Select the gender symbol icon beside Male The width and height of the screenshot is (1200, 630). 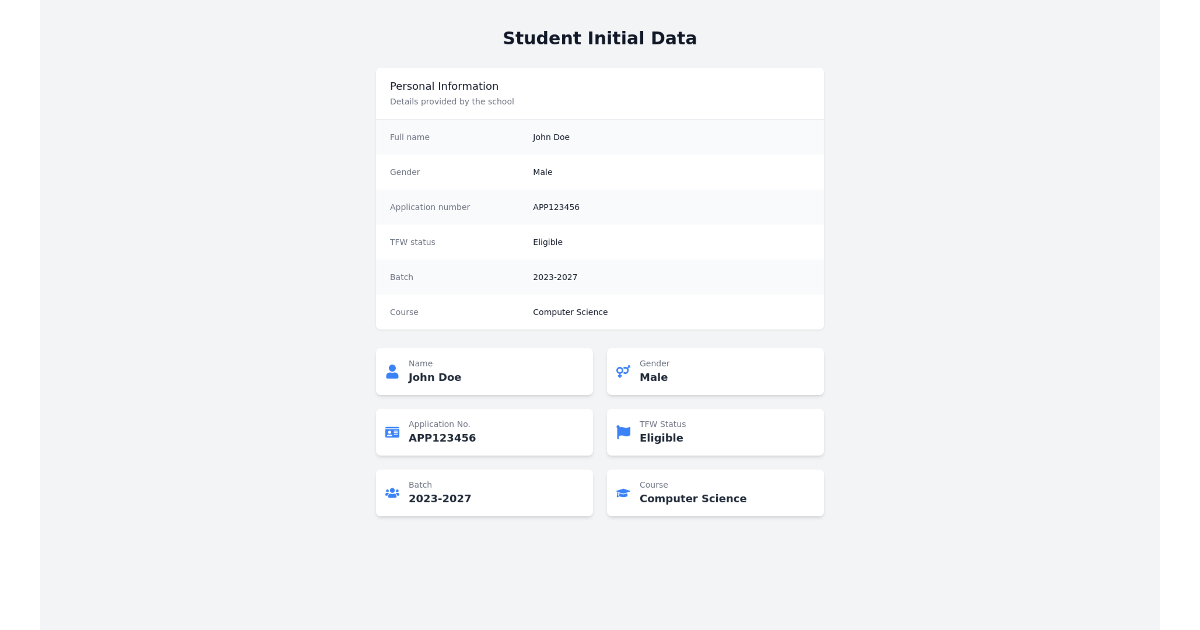pyautogui.click(x=623, y=371)
